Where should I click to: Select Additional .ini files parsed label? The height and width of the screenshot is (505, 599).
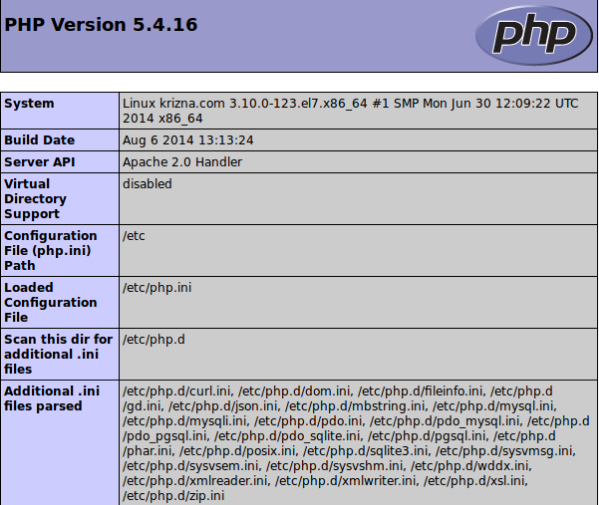coord(60,443)
